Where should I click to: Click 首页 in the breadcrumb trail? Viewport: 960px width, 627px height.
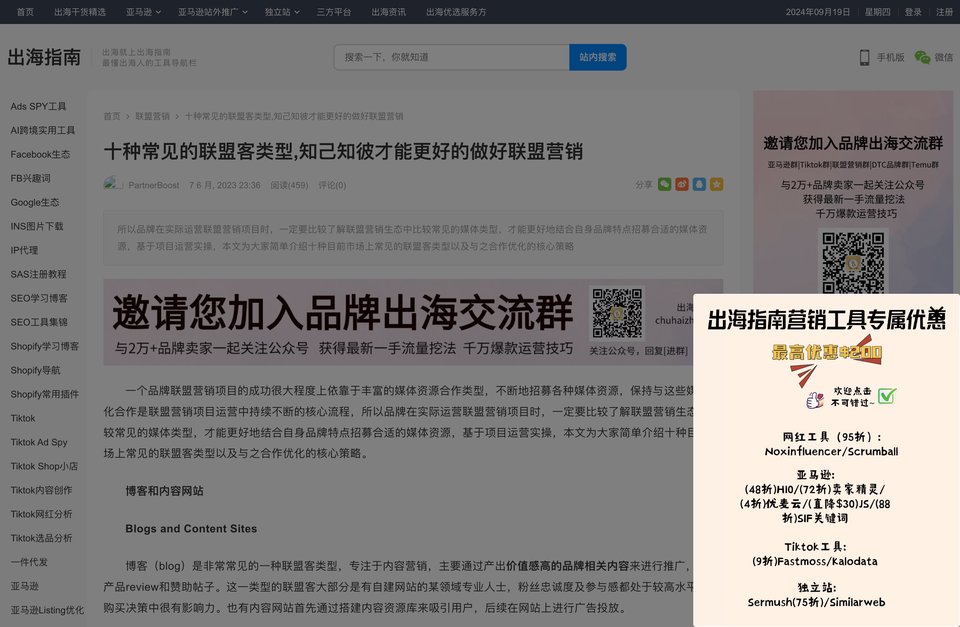click(x=112, y=116)
